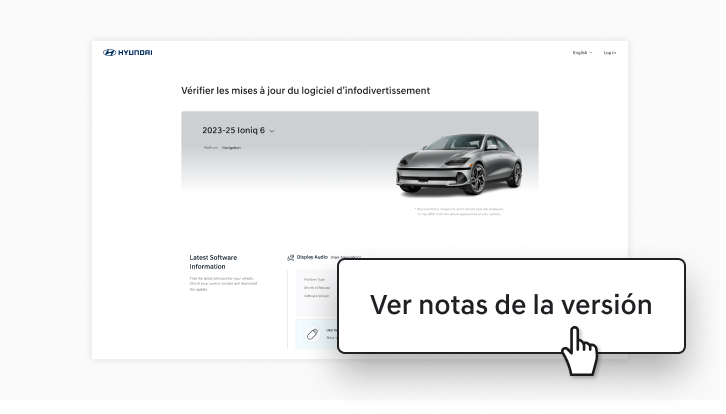Select the Software Version row
The image size is (726, 414).
click(x=317, y=296)
